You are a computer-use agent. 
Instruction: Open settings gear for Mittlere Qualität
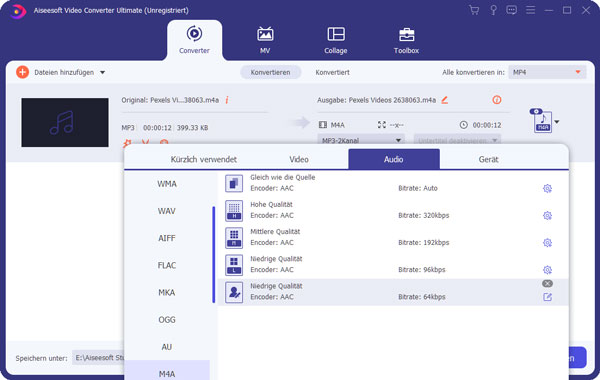point(548,243)
